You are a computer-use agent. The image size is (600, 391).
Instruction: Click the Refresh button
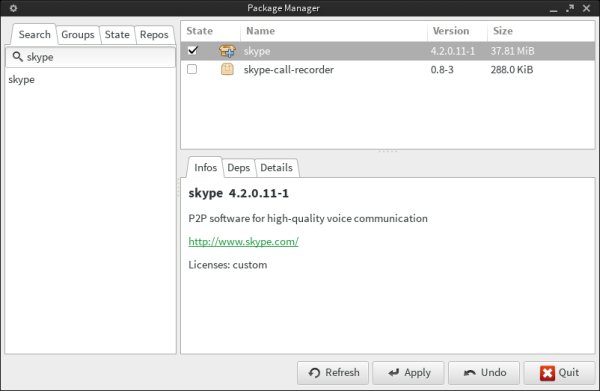tap(333, 373)
